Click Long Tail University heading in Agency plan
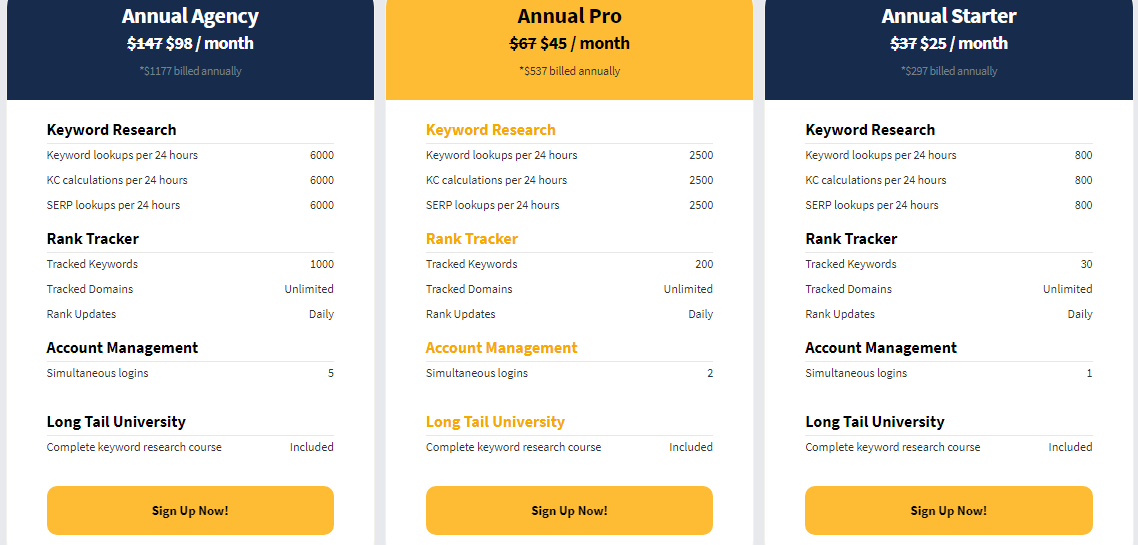Viewport: 1138px width, 545px height. coord(116,422)
